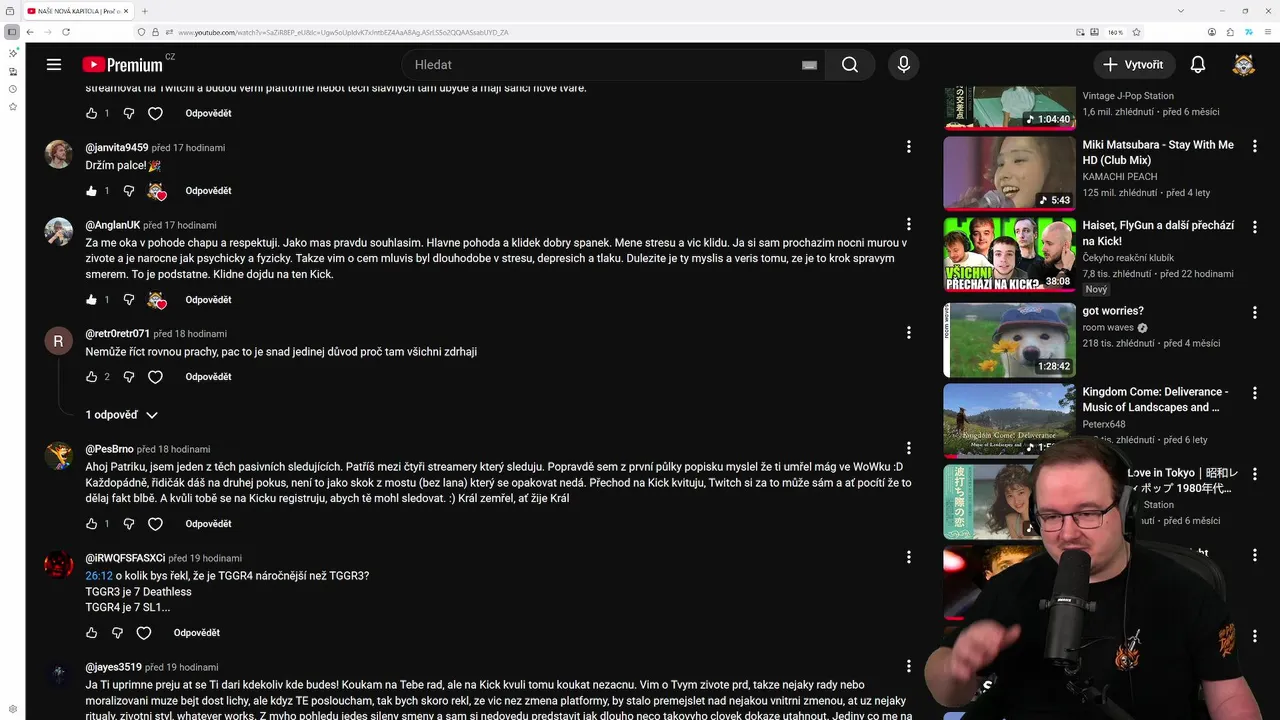Dislike the comment by @iRWQFSFASXCi
This screenshot has height=720, width=1280.
[117, 633]
